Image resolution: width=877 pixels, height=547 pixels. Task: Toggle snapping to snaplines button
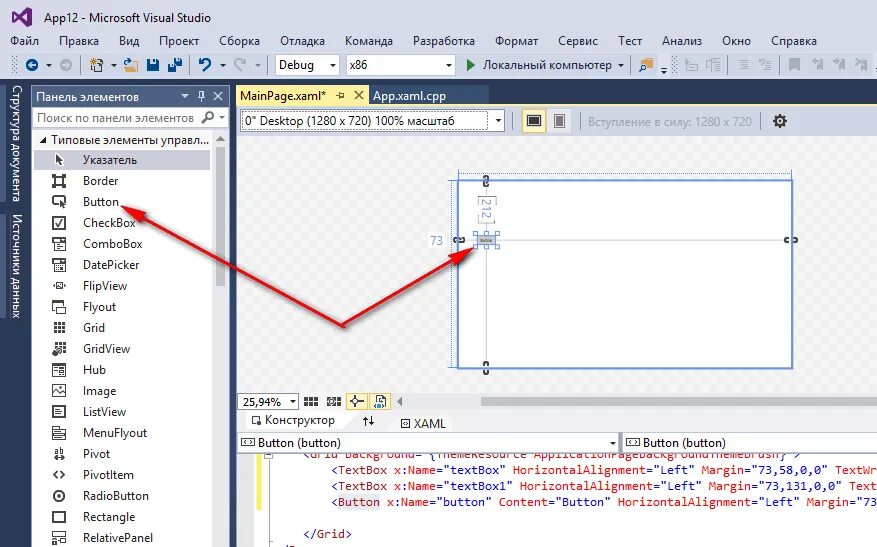point(356,402)
